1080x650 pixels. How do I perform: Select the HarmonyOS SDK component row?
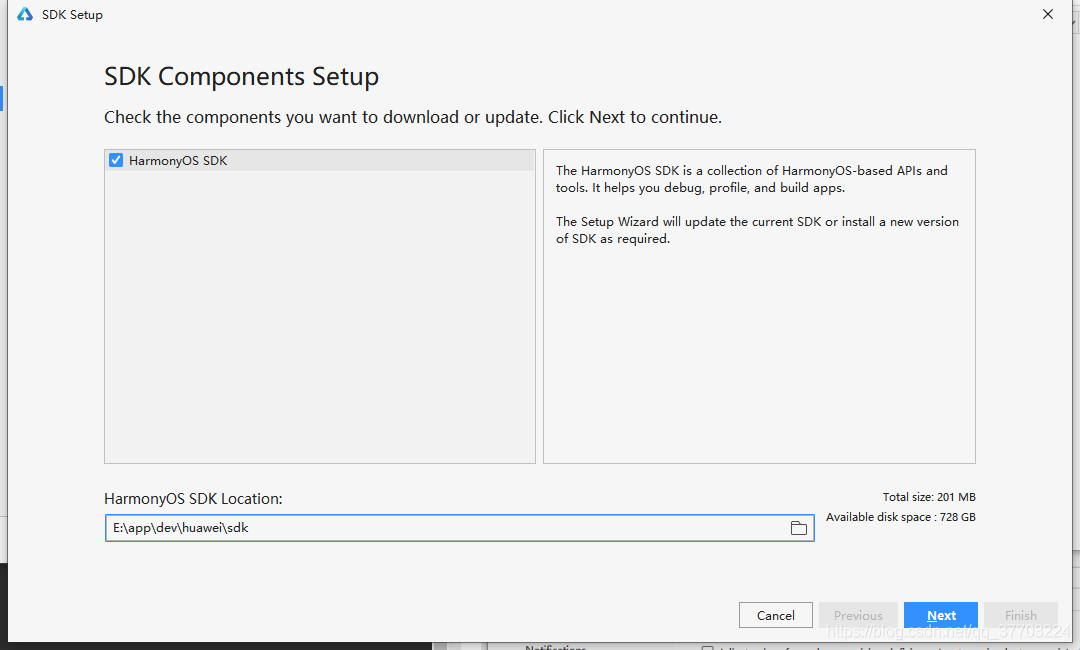coord(320,160)
